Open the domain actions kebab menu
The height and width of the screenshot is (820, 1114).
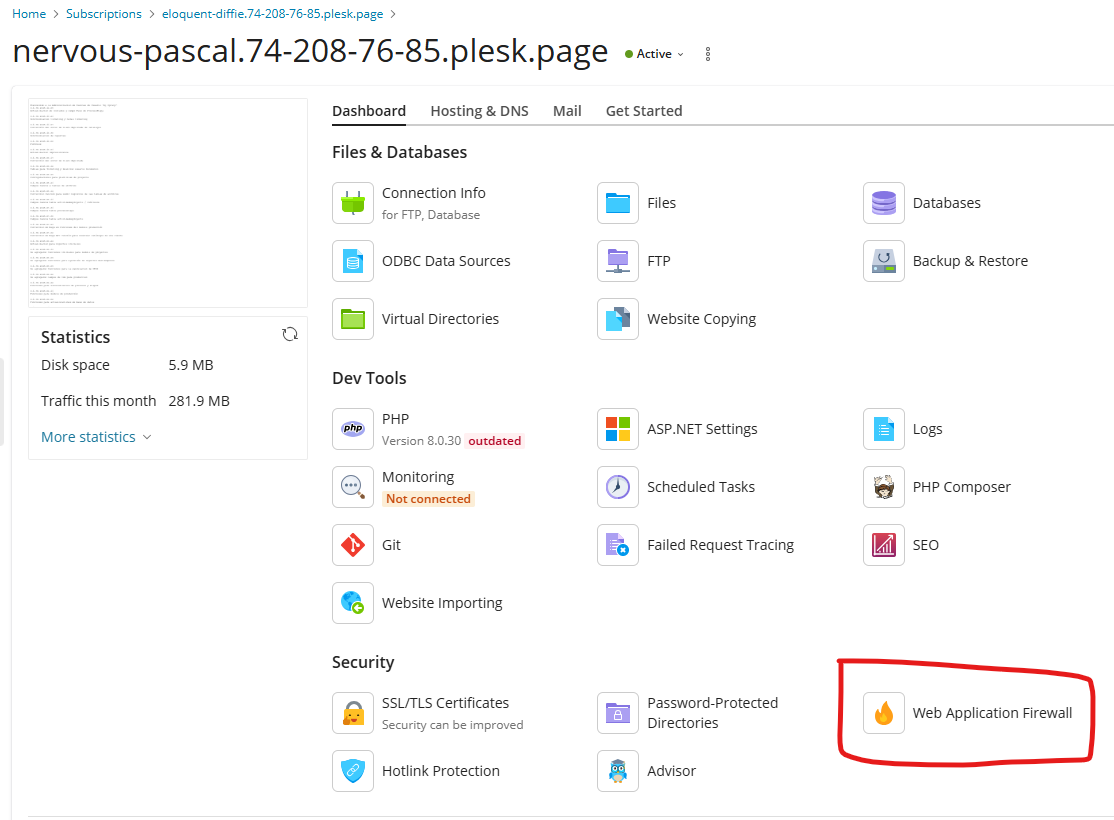708,54
